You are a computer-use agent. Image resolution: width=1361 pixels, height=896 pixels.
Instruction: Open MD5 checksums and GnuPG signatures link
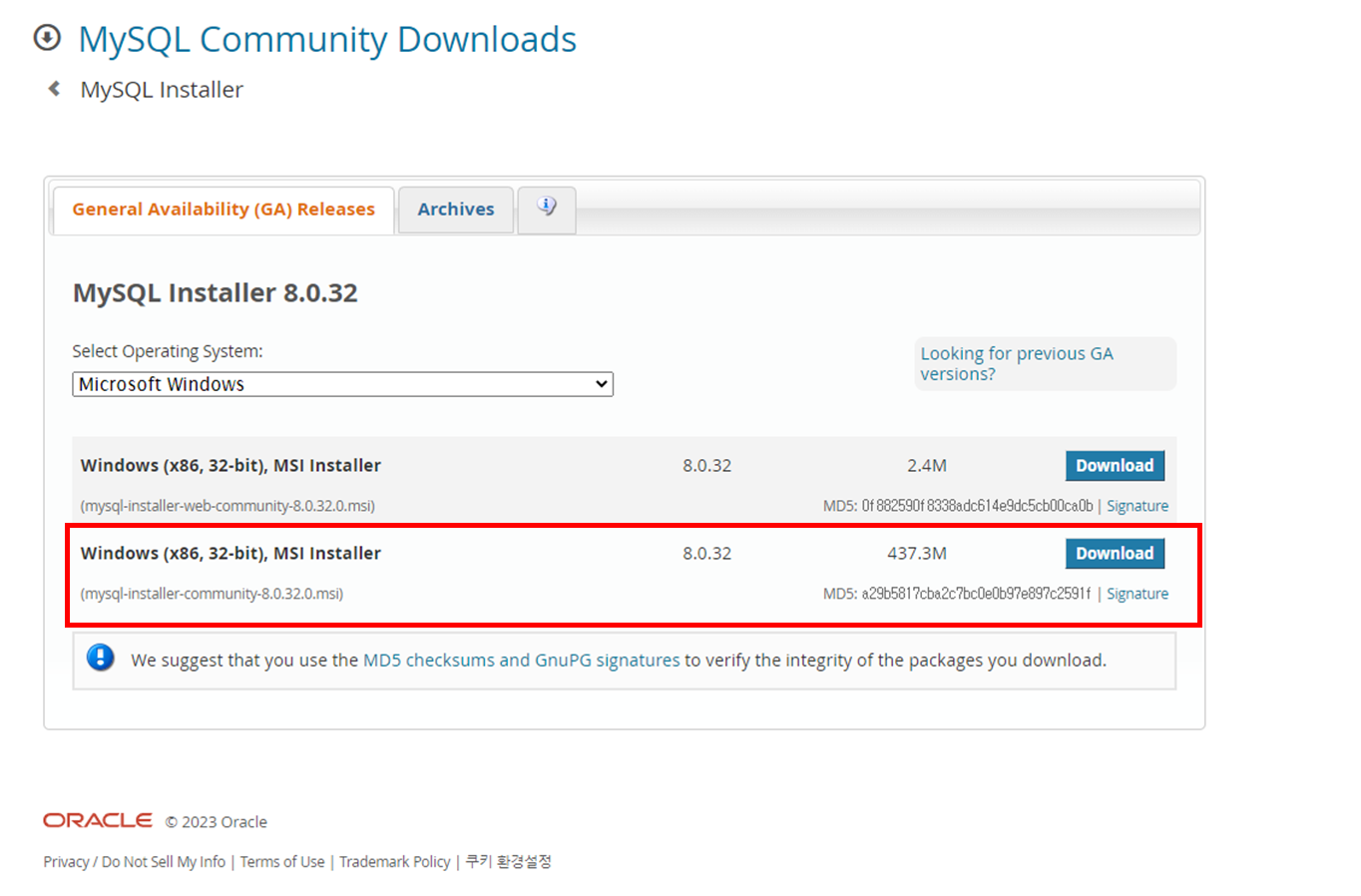pos(521,661)
